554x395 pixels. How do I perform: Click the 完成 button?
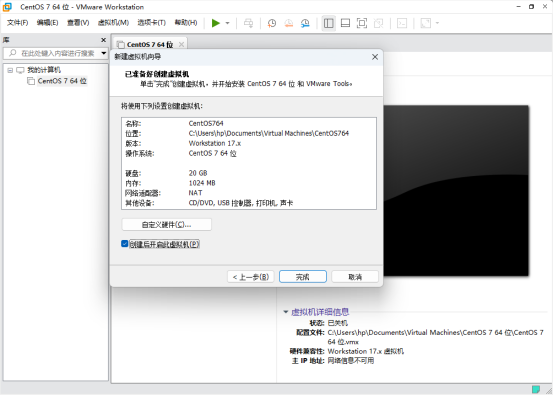(x=303, y=277)
